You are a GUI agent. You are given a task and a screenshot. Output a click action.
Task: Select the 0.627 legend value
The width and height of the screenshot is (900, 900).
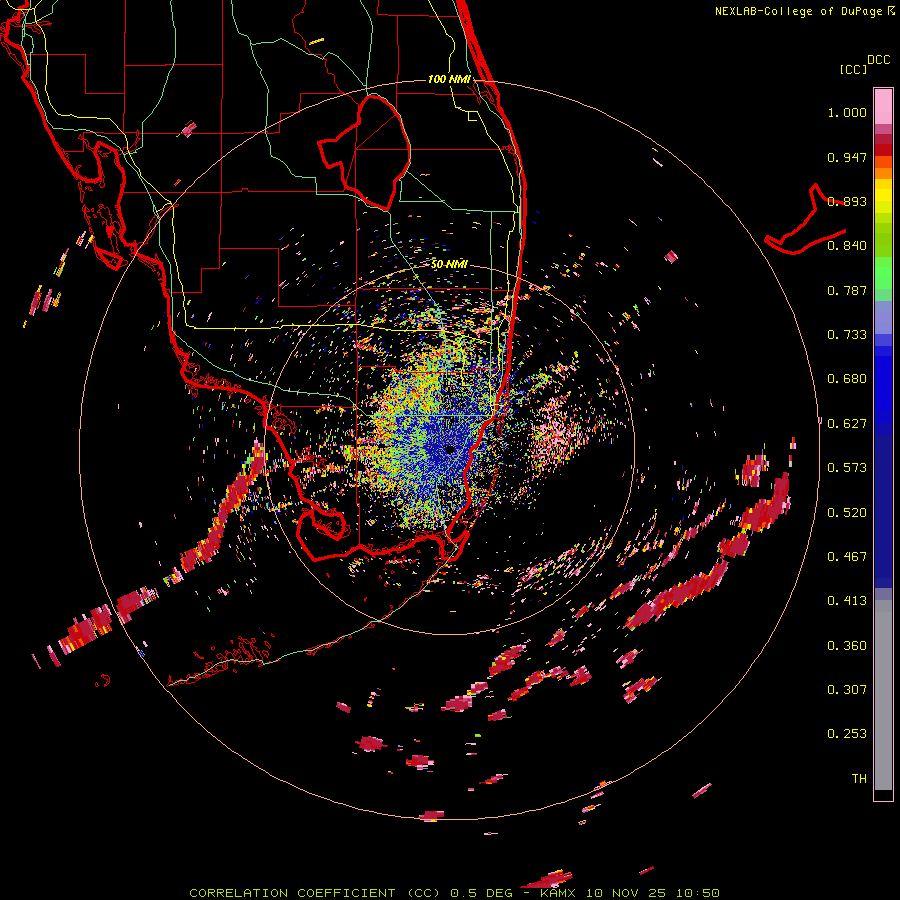click(847, 424)
